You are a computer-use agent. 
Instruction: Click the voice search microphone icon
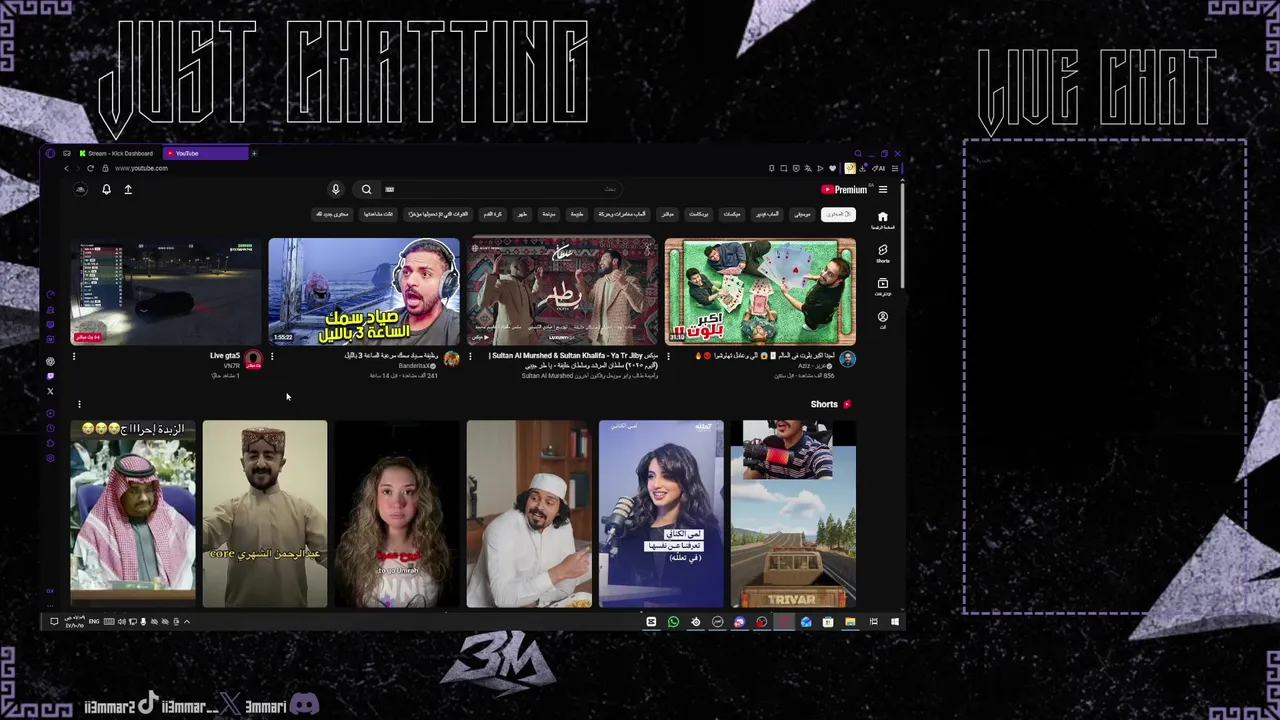click(335, 189)
